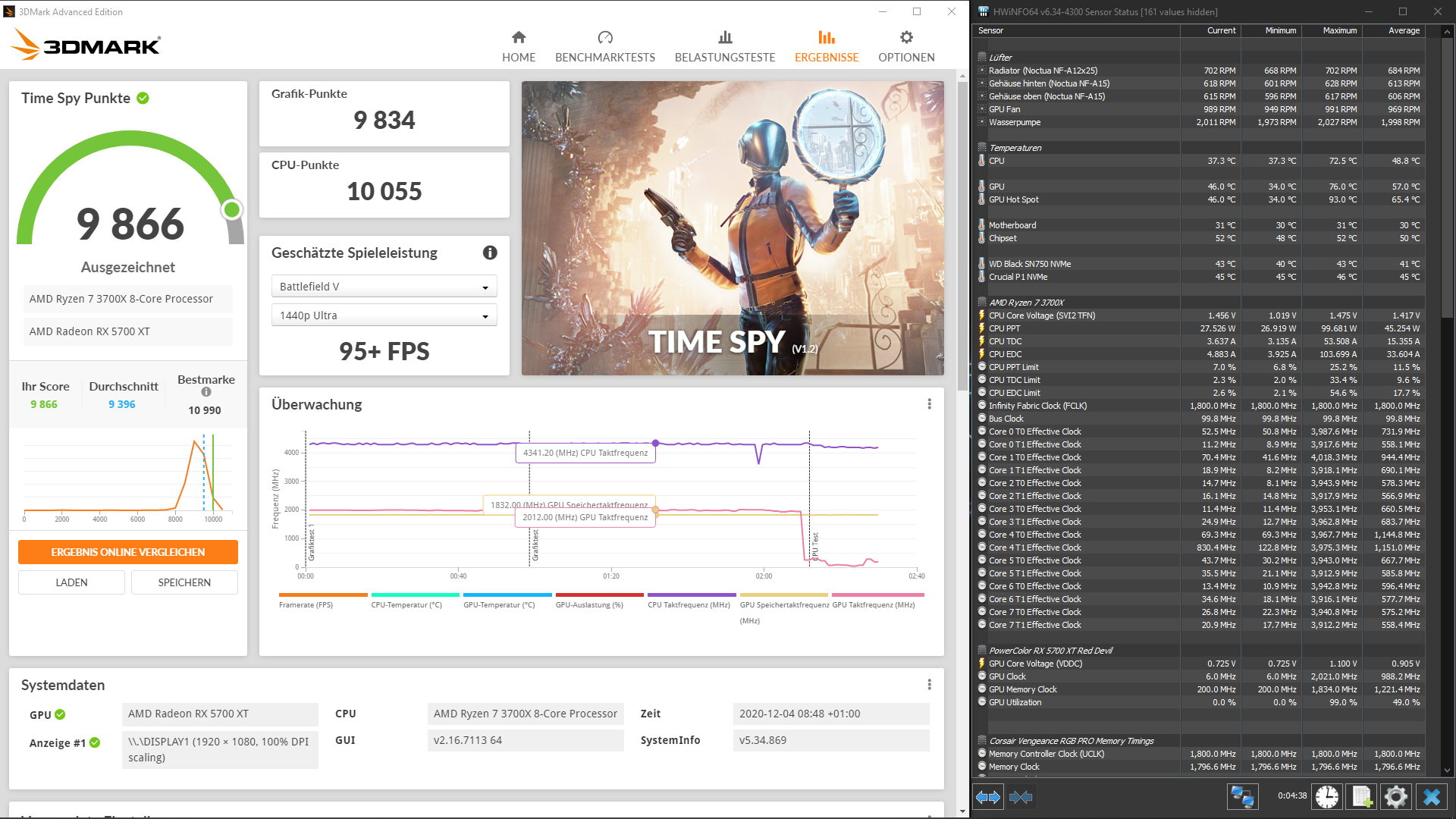Open the 1440p Ultra resolution dropdown
Image resolution: width=1456 pixels, height=819 pixels.
click(x=384, y=315)
